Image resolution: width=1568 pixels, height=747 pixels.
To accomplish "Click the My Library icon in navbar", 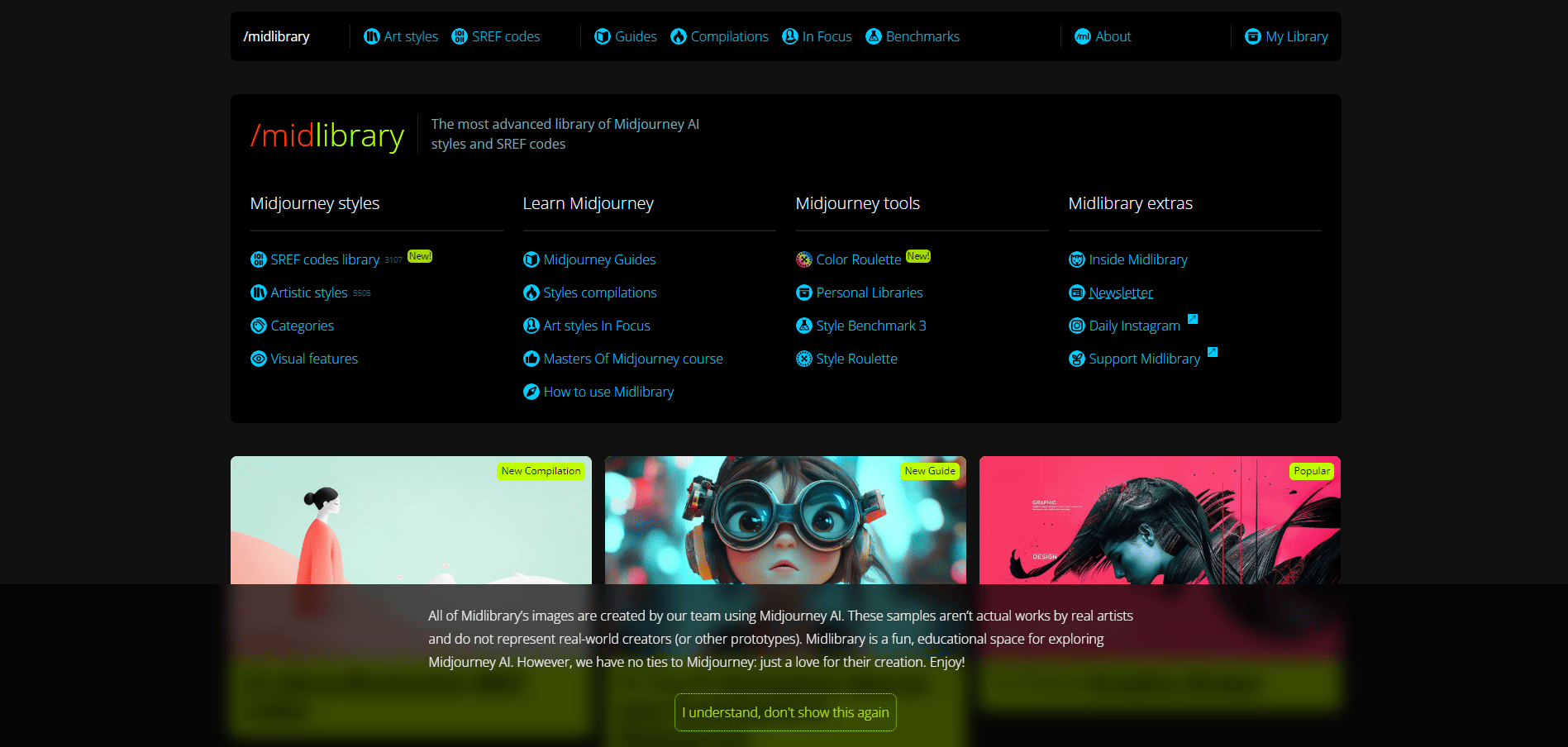I will pyautogui.click(x=1253, y=36).
